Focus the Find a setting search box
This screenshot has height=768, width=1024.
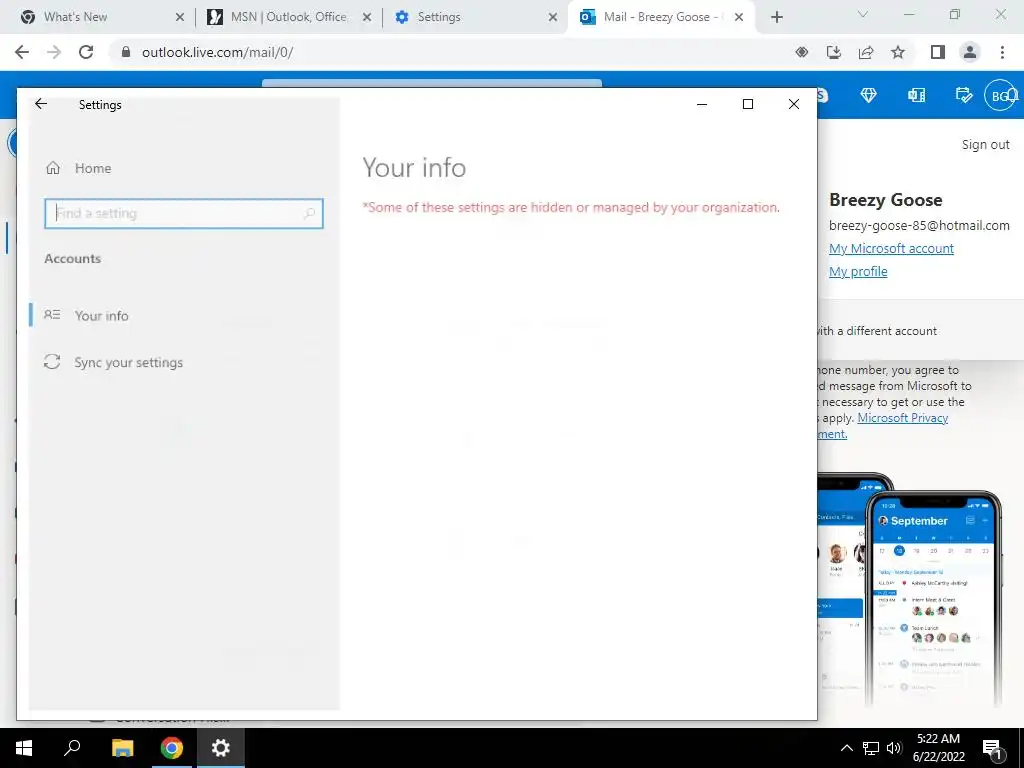184,214
